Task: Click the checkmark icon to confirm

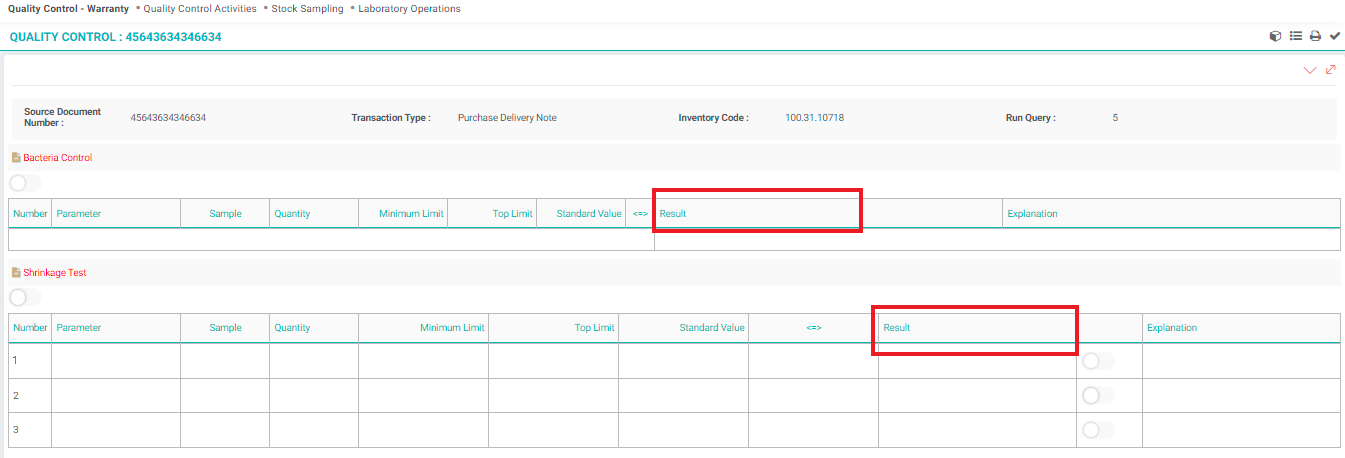Action: point(1334,36)
